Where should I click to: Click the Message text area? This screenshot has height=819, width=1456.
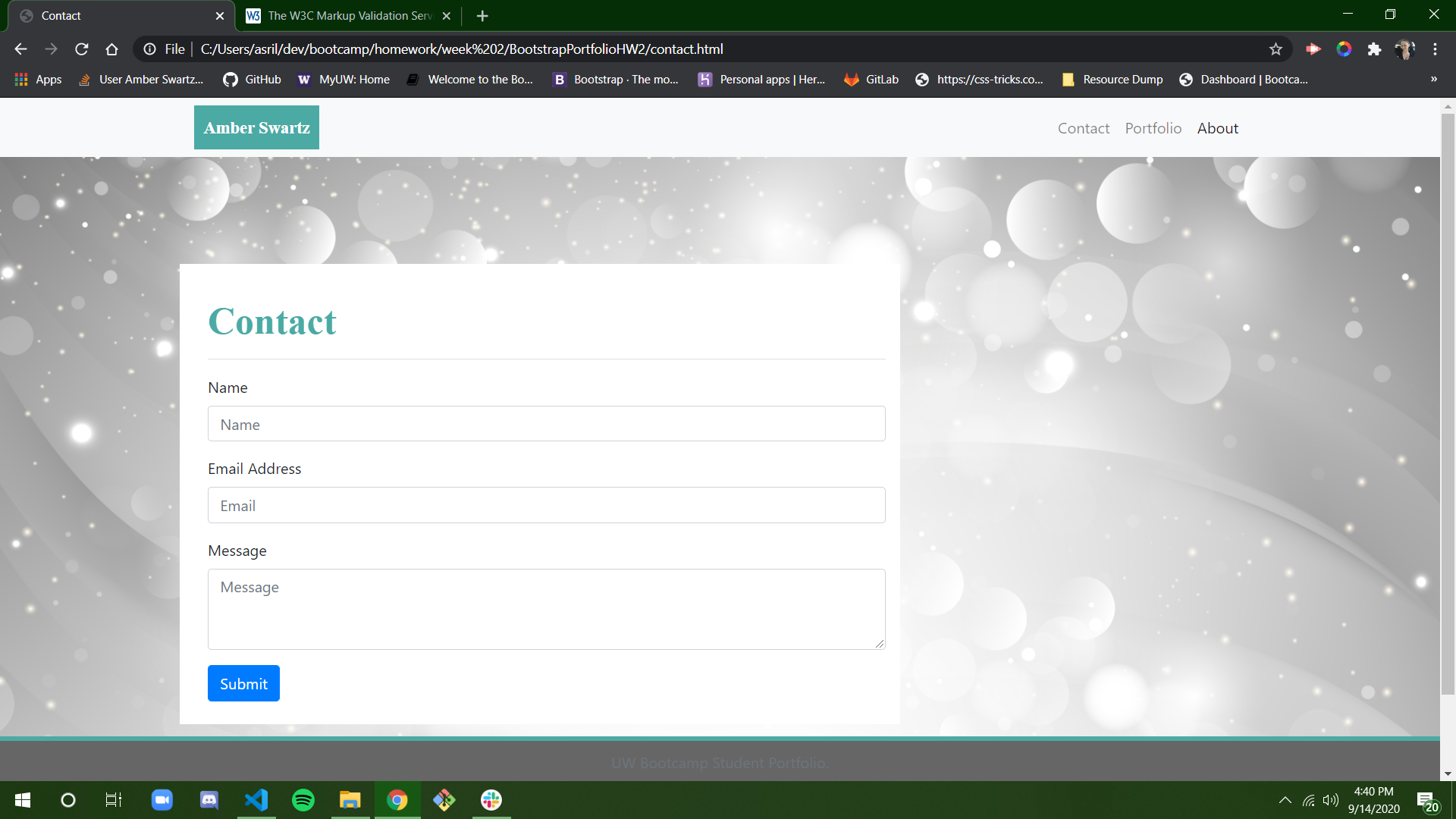(x=546, y=609)
